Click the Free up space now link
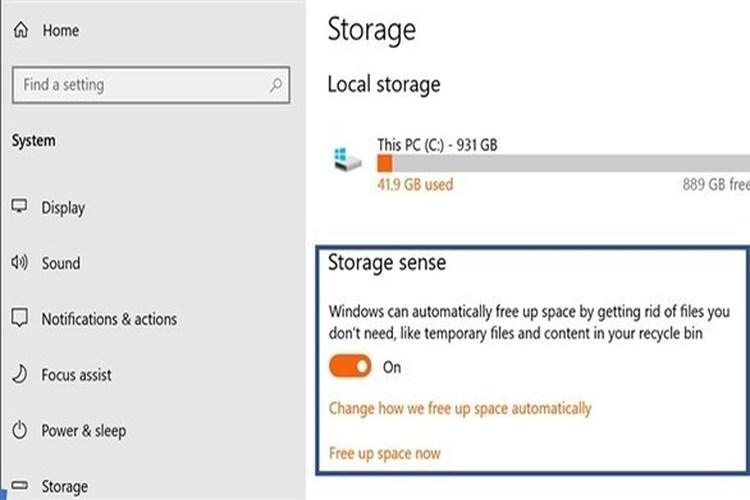The width and height of the screenshot is (750, 500). click(x=385, y=453)
